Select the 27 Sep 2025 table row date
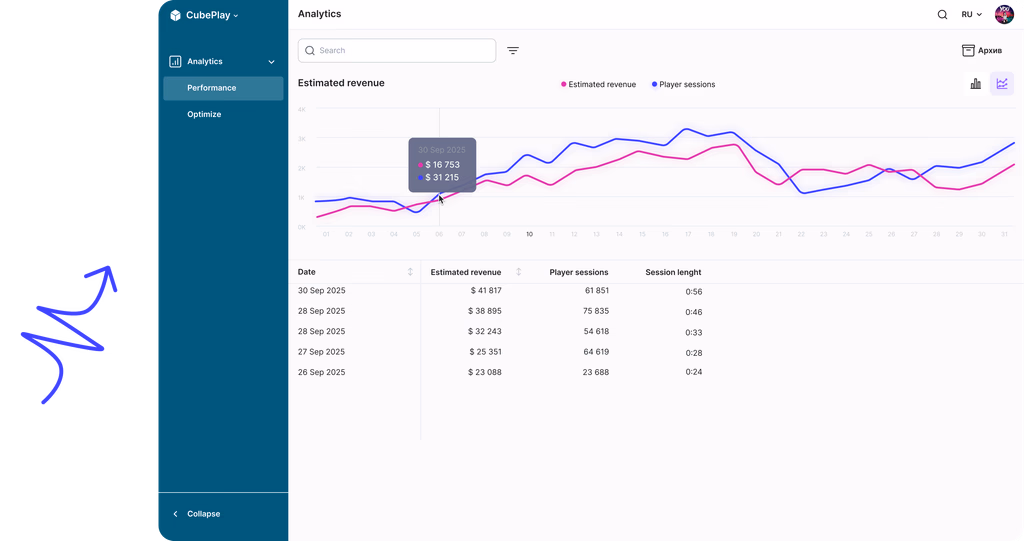The image size is (1024, 541). [321, 352]
